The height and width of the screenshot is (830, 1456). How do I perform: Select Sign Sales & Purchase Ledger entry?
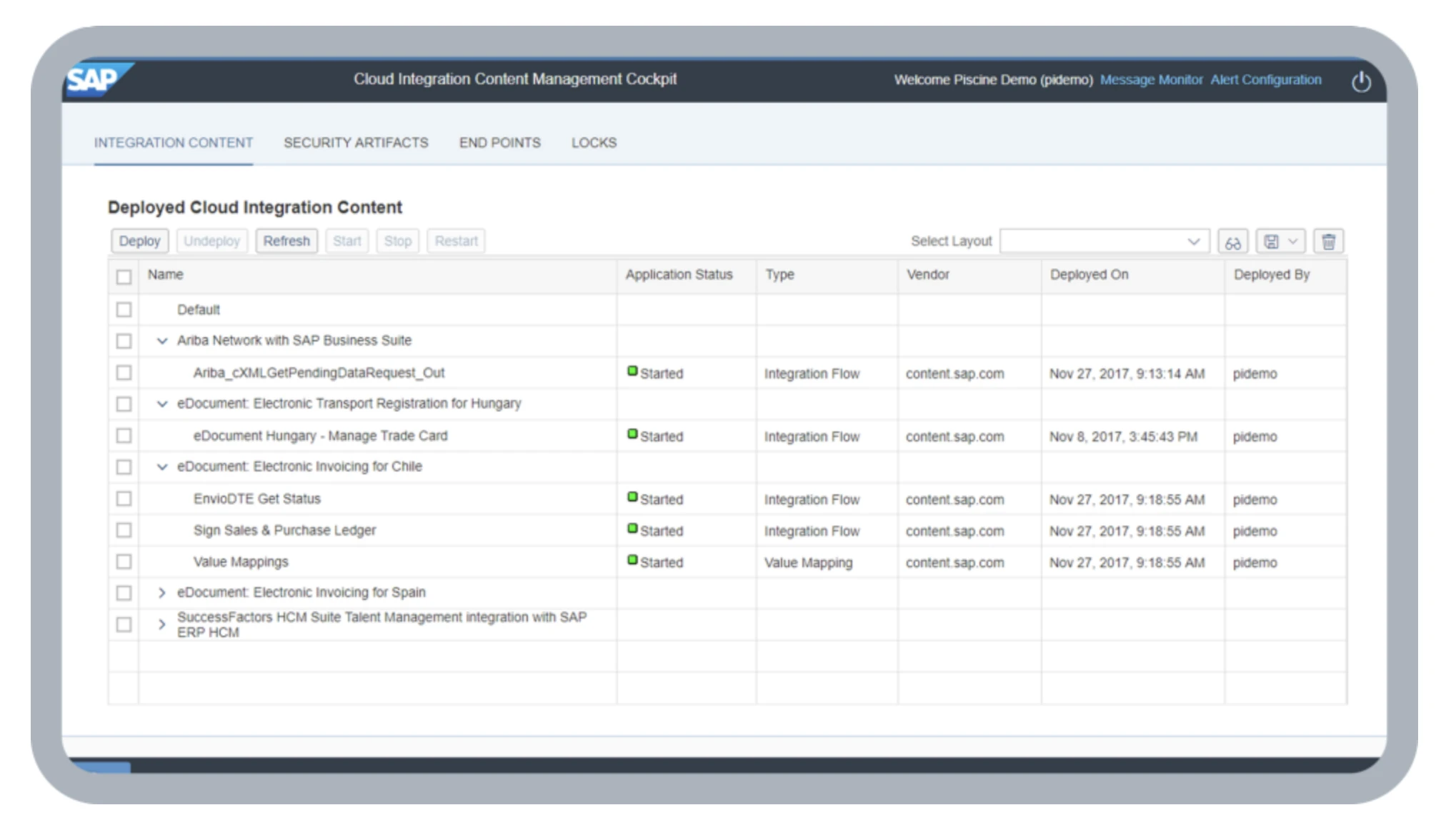[284, 530]
